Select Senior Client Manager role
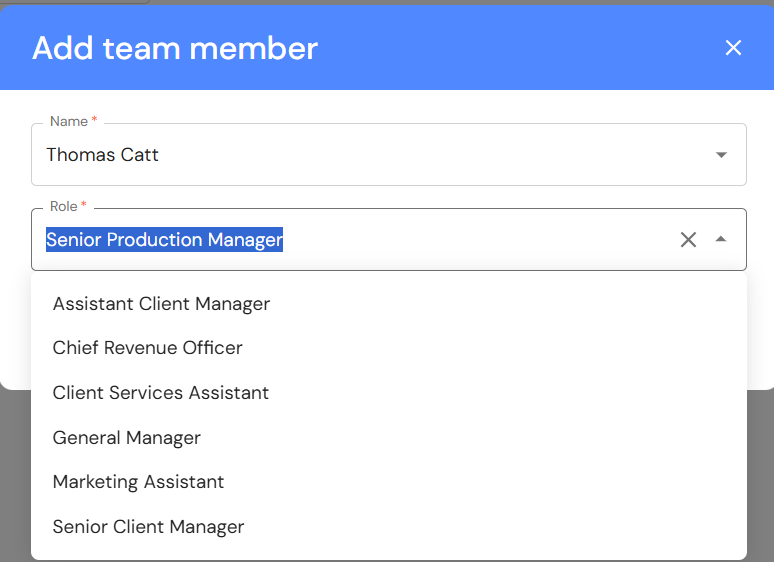Image resolution: width=774 pixels, height=562 pixels. click(x=148, y=527)
